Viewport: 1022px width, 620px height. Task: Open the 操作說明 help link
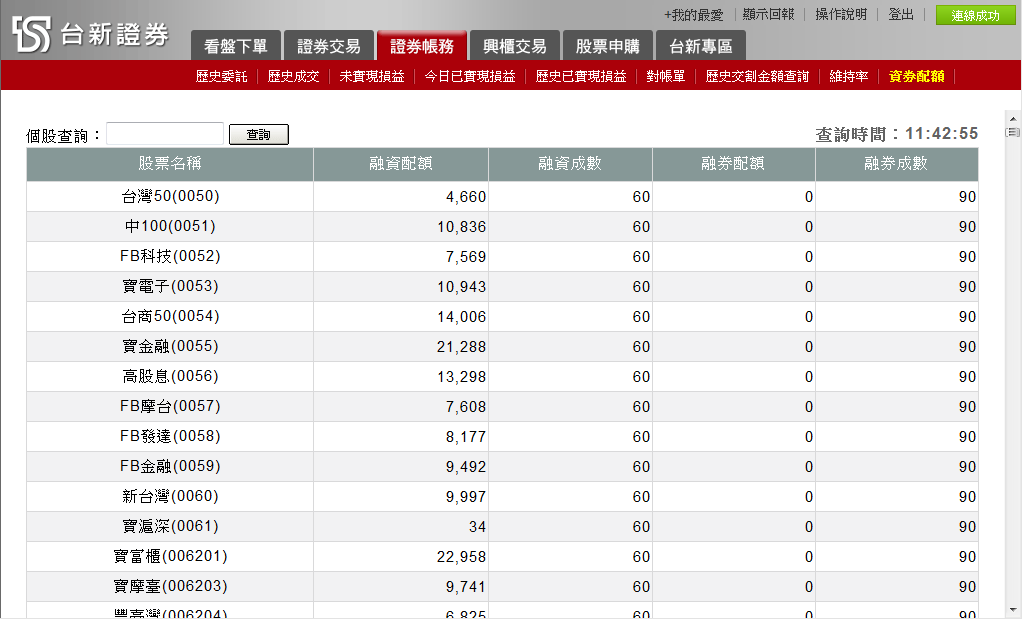(x=840, y=15)
